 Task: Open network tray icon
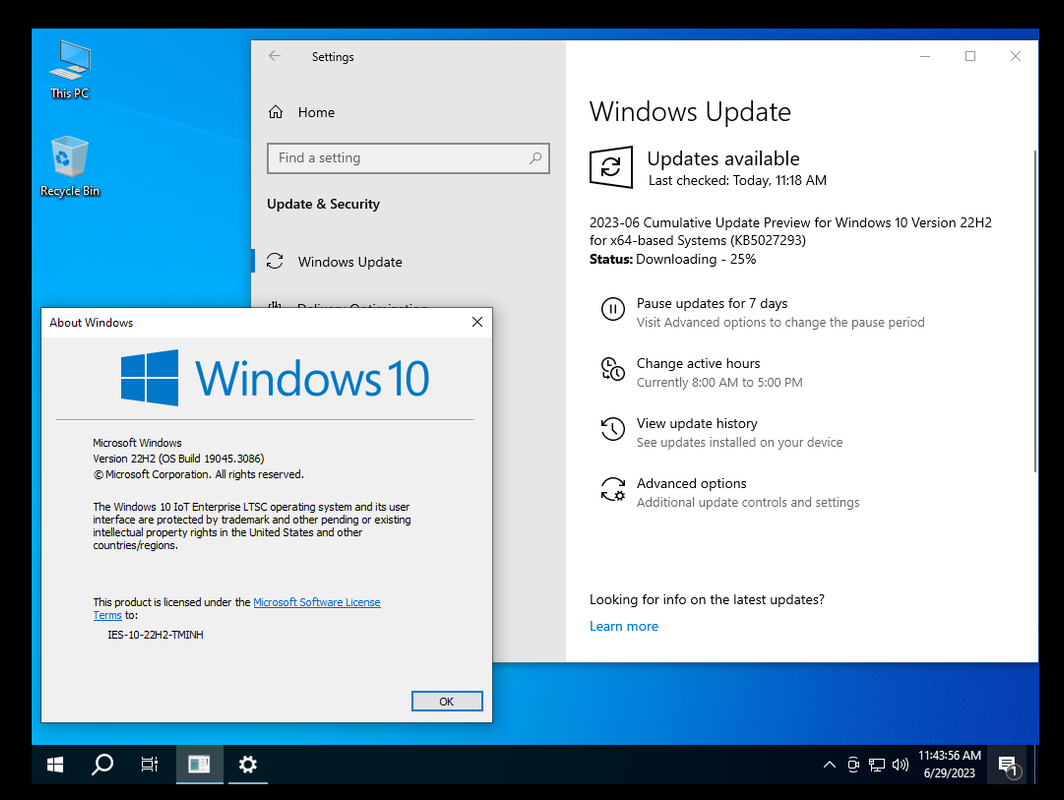877,765
